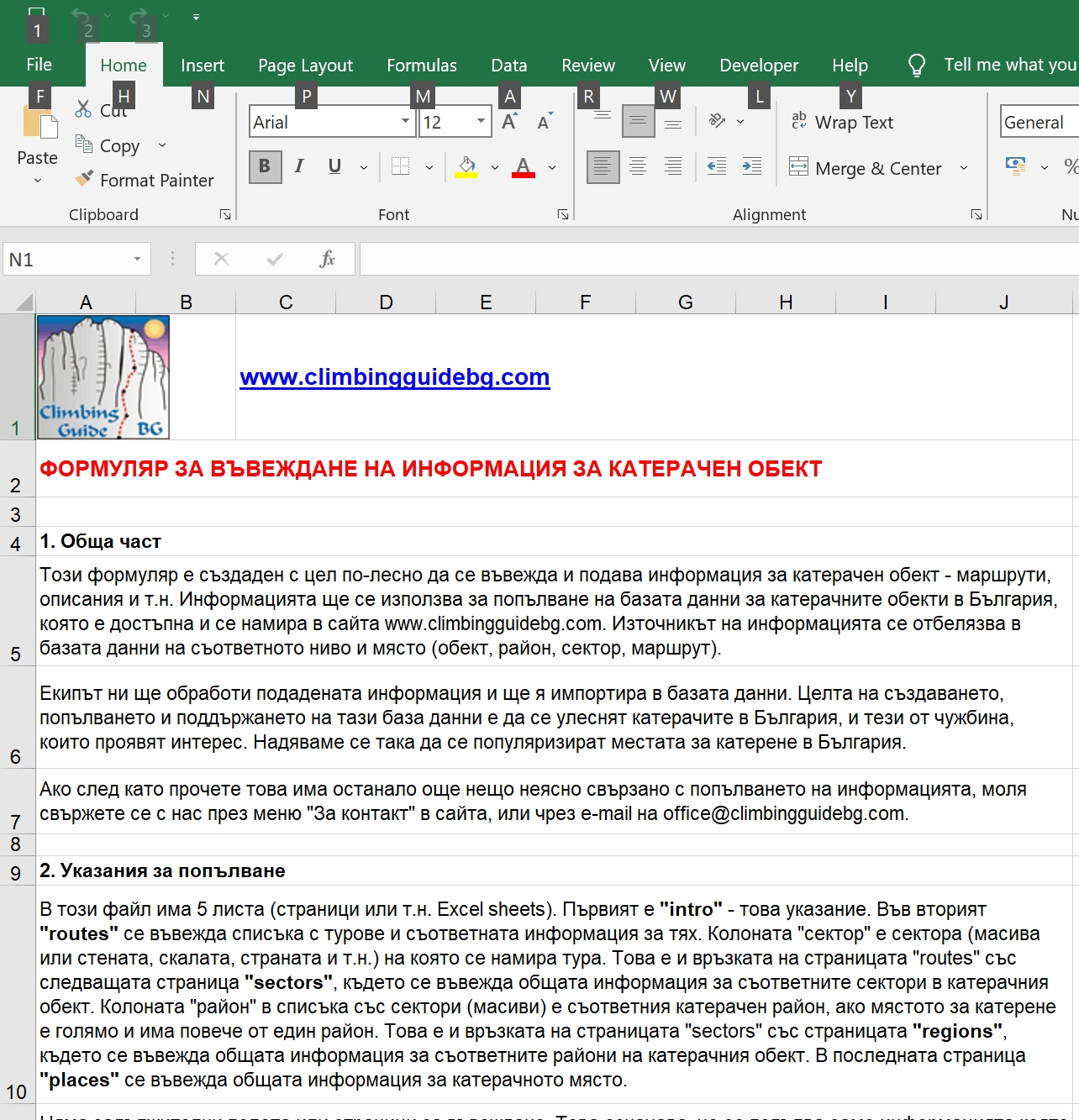Switch to the Formulas tab
The image size is (1079, 1120).
(422, 66)
